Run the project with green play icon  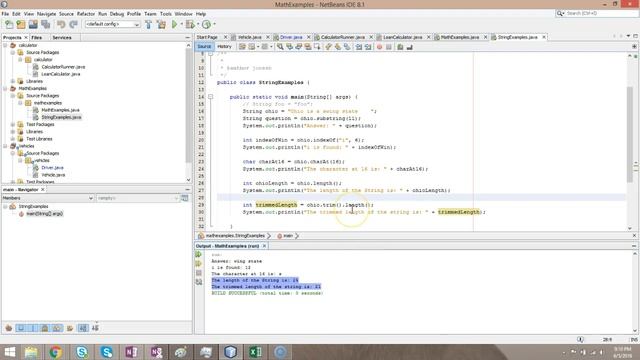click(x=175, y=24)
